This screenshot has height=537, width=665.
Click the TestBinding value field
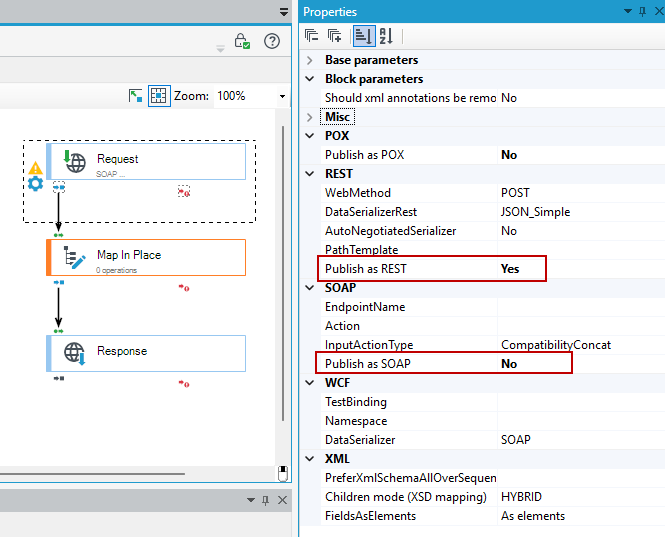coord(581,402)
